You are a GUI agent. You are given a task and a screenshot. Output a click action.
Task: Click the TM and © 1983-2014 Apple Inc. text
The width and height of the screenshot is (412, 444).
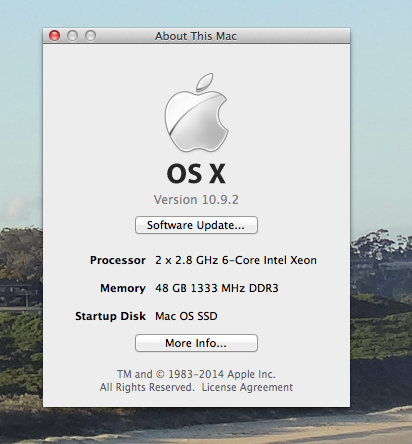click(196, 374)
